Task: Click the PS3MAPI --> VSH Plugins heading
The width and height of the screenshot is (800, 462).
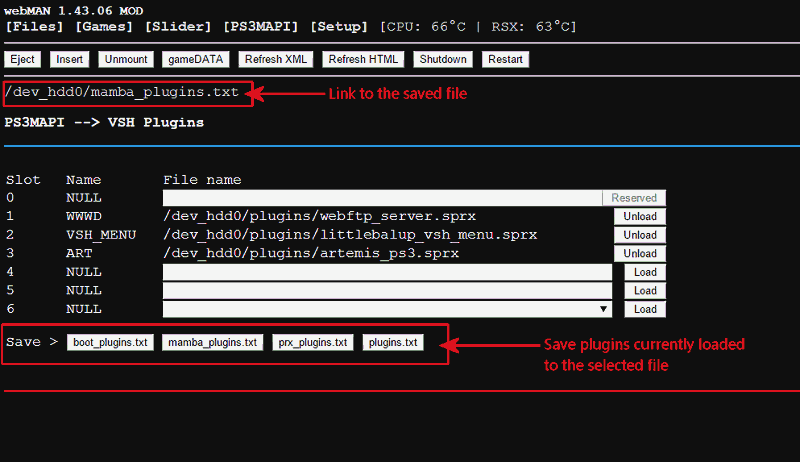Action: [104, 123]
